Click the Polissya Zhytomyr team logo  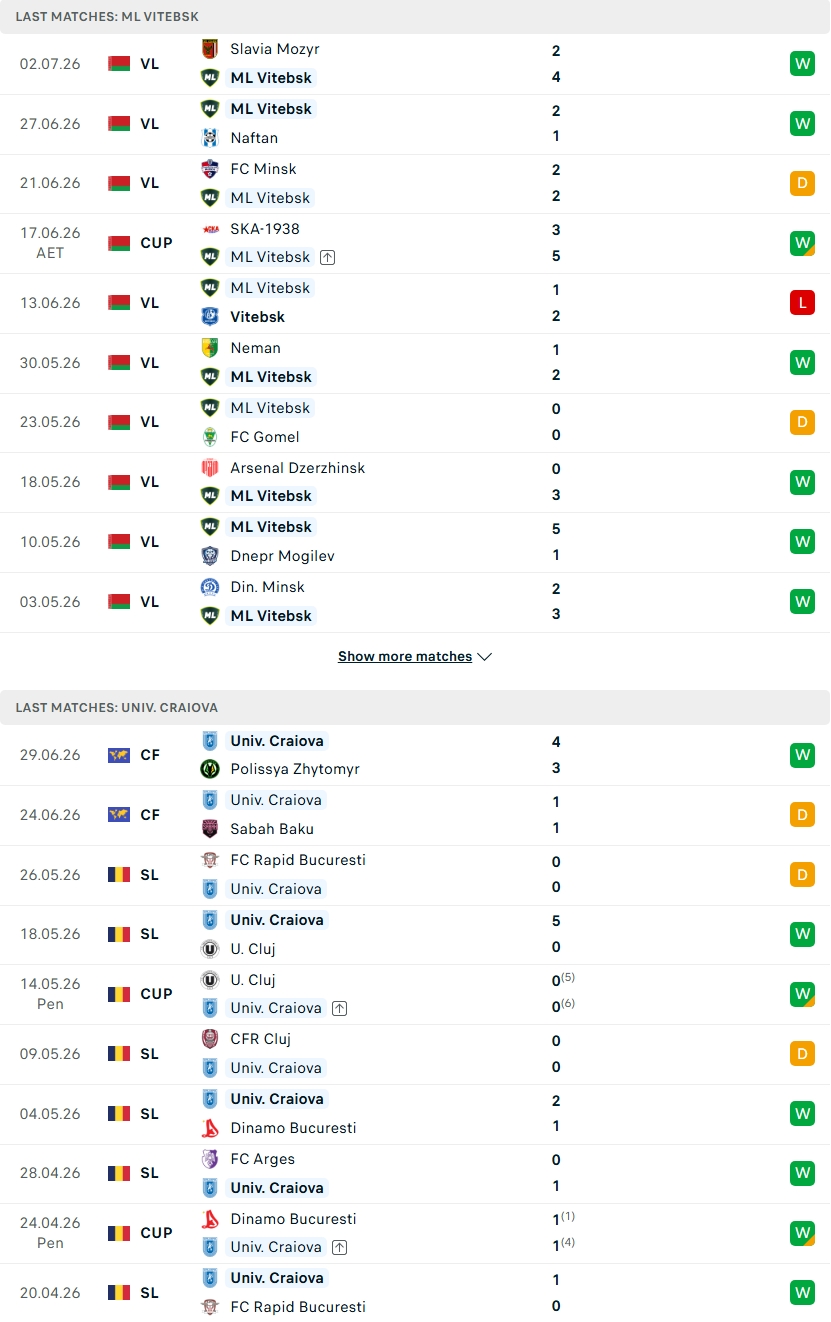[x=209, y=769]
